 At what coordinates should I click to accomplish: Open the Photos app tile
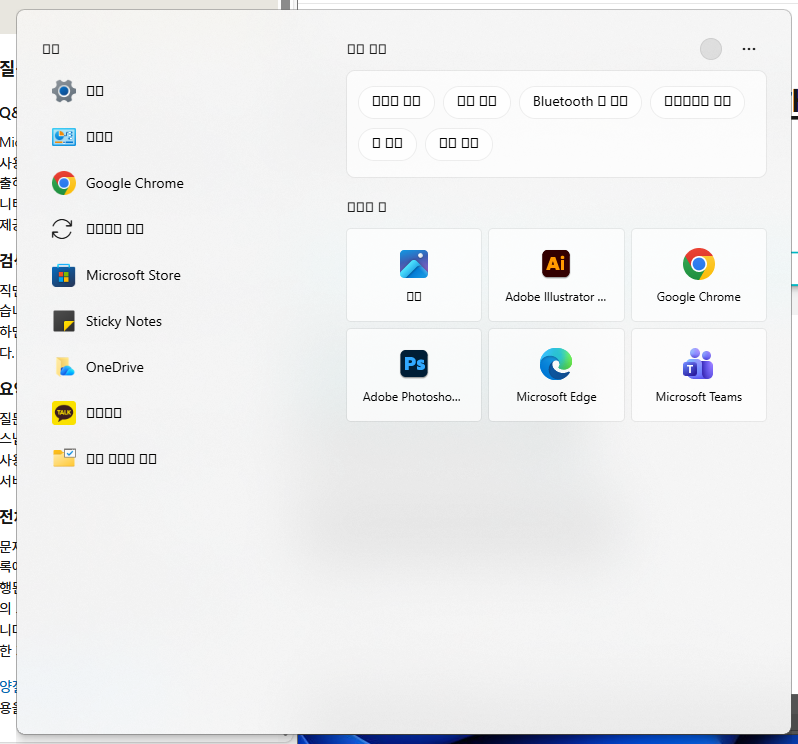(x=414, y=275)
